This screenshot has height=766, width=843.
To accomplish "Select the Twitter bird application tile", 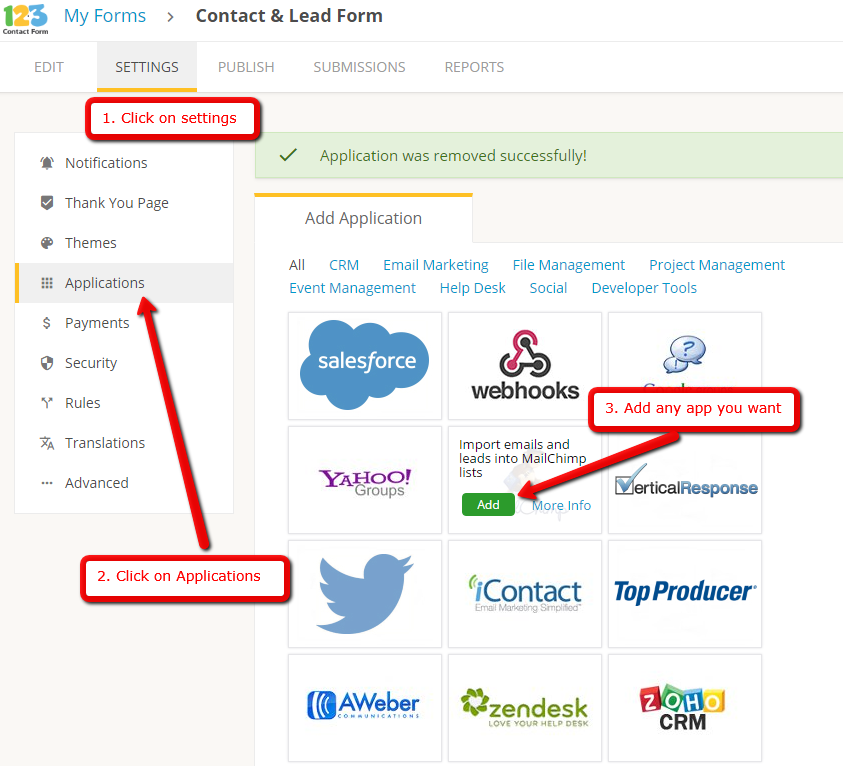I will tap(365, 593).
